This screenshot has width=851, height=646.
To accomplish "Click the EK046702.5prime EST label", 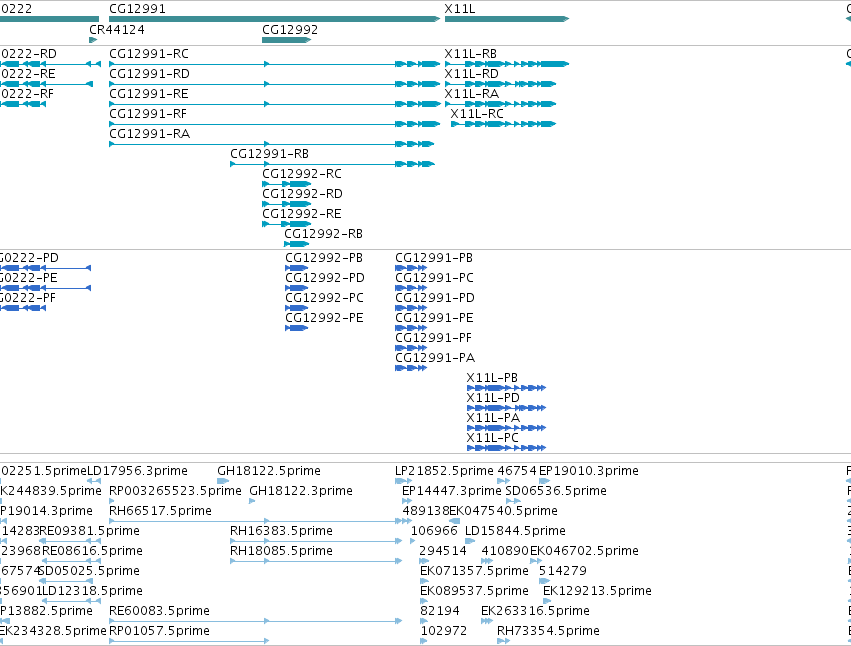I will tap(584, 552).
